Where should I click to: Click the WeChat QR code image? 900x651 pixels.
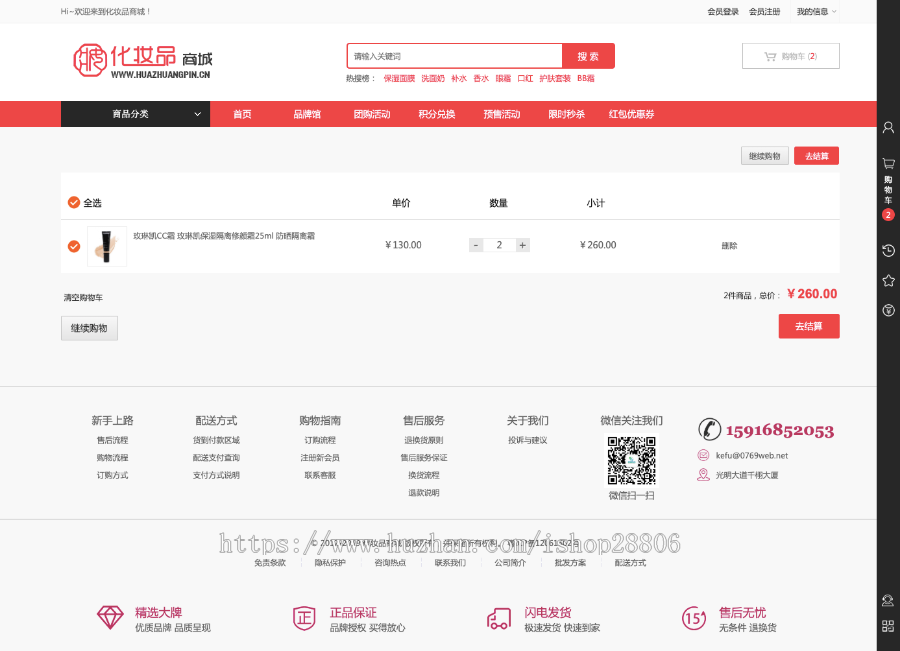631,460
